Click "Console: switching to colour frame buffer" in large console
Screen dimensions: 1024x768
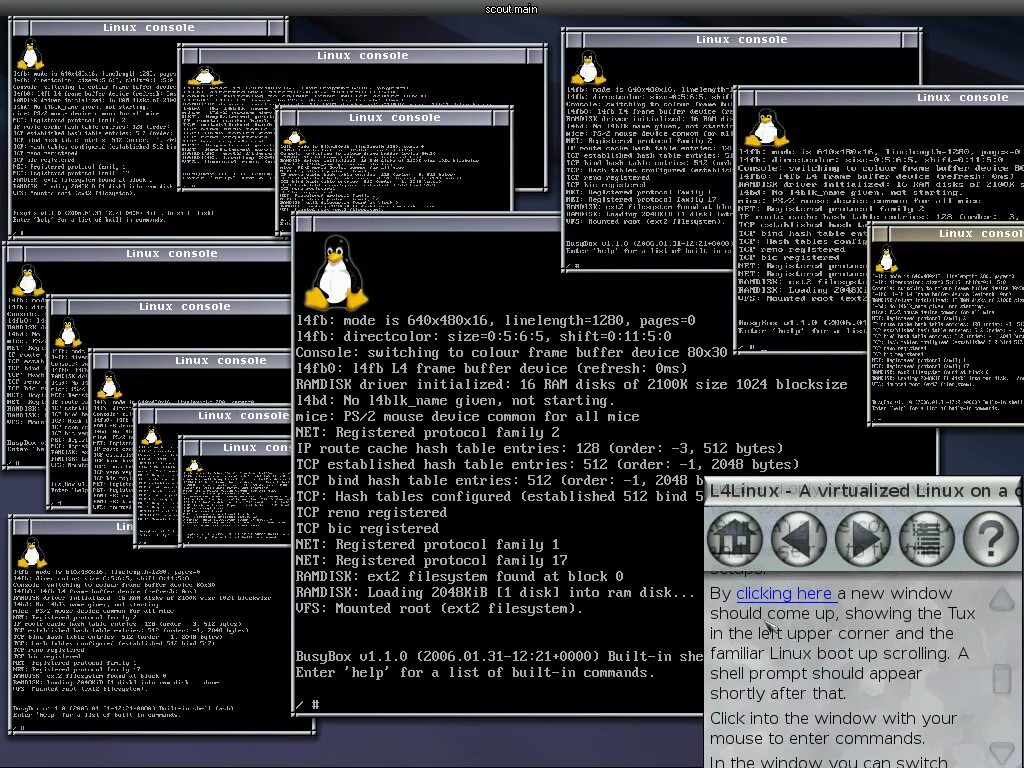click(x=511, y=353)
